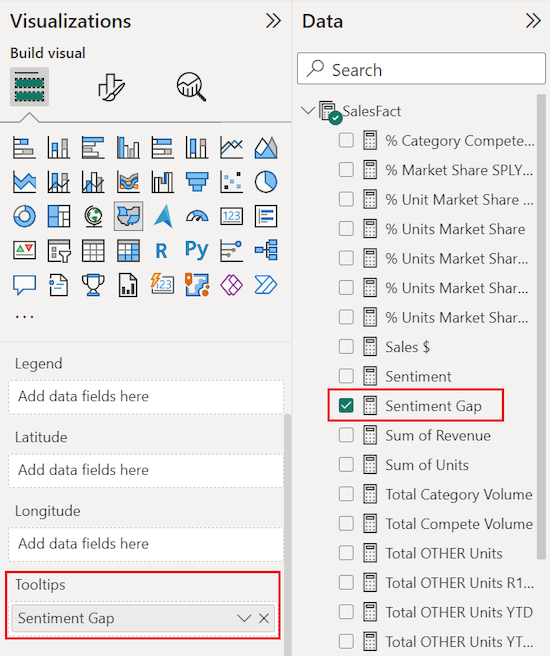Select the line chart visual
This screenshot has width=550, height=656.
pos(231,148)
